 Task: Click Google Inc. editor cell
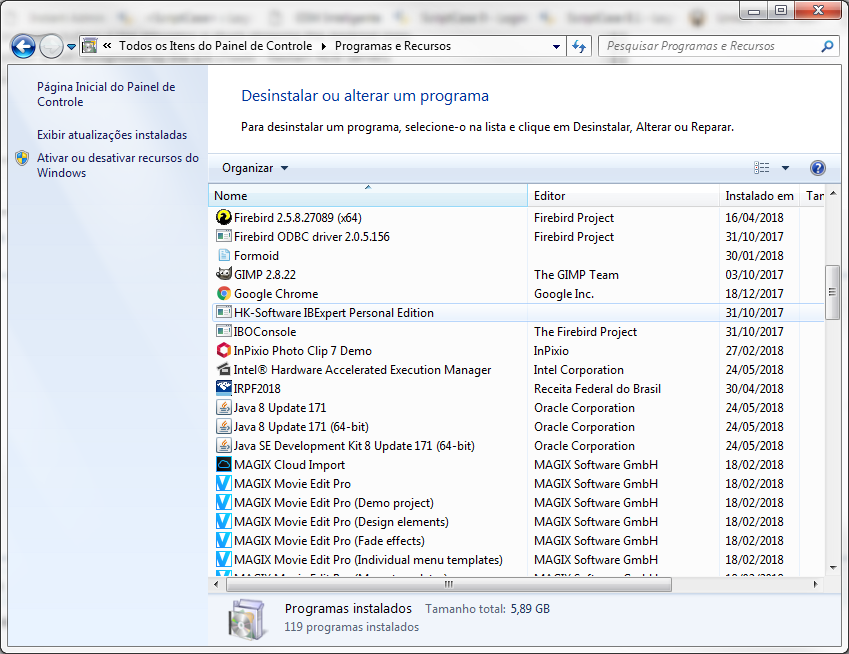coord(564,294)
